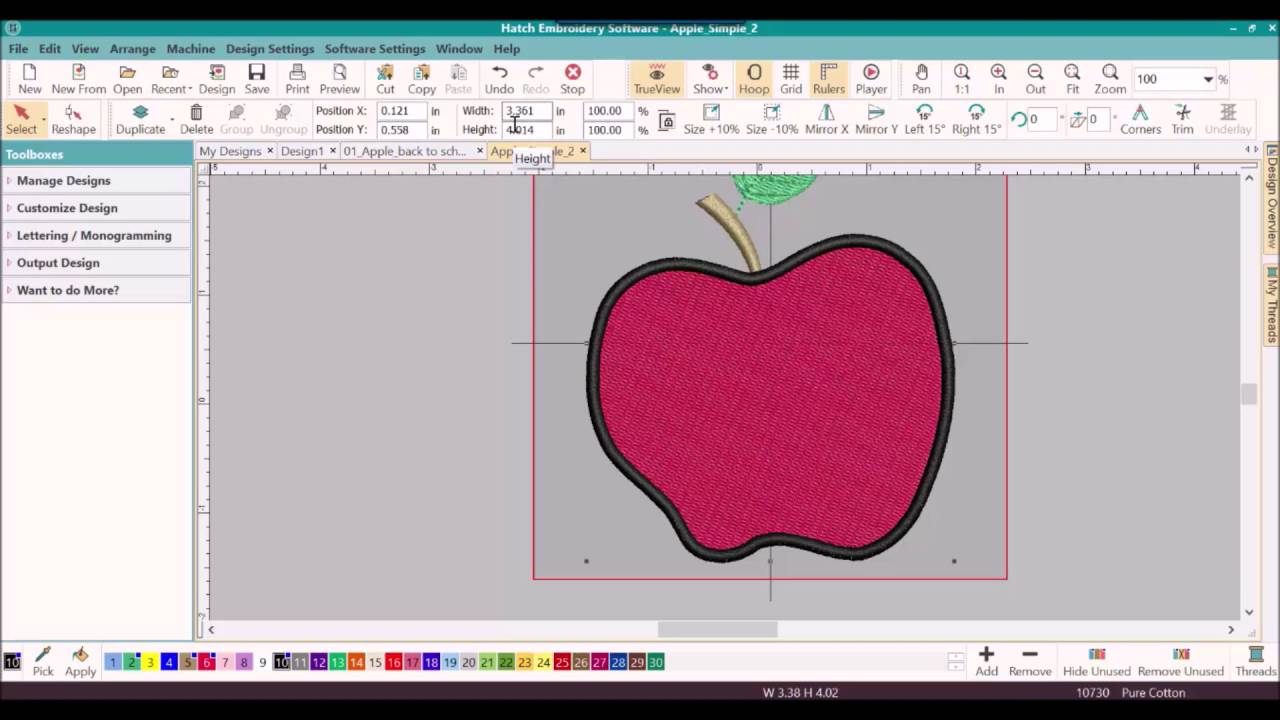Click the Width input field
1280x720 pixels.
click(x=527, y=111)
